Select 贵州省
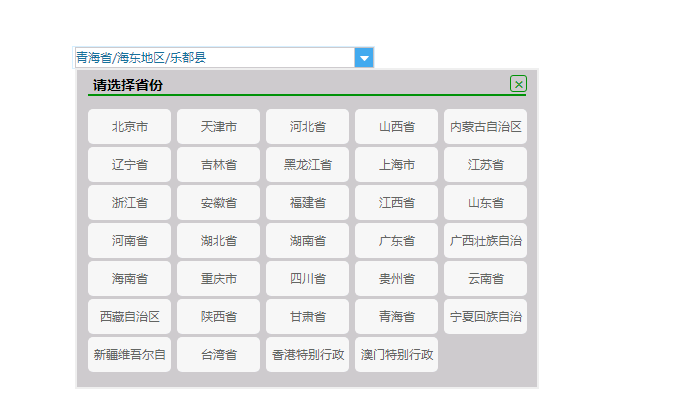 396,279
